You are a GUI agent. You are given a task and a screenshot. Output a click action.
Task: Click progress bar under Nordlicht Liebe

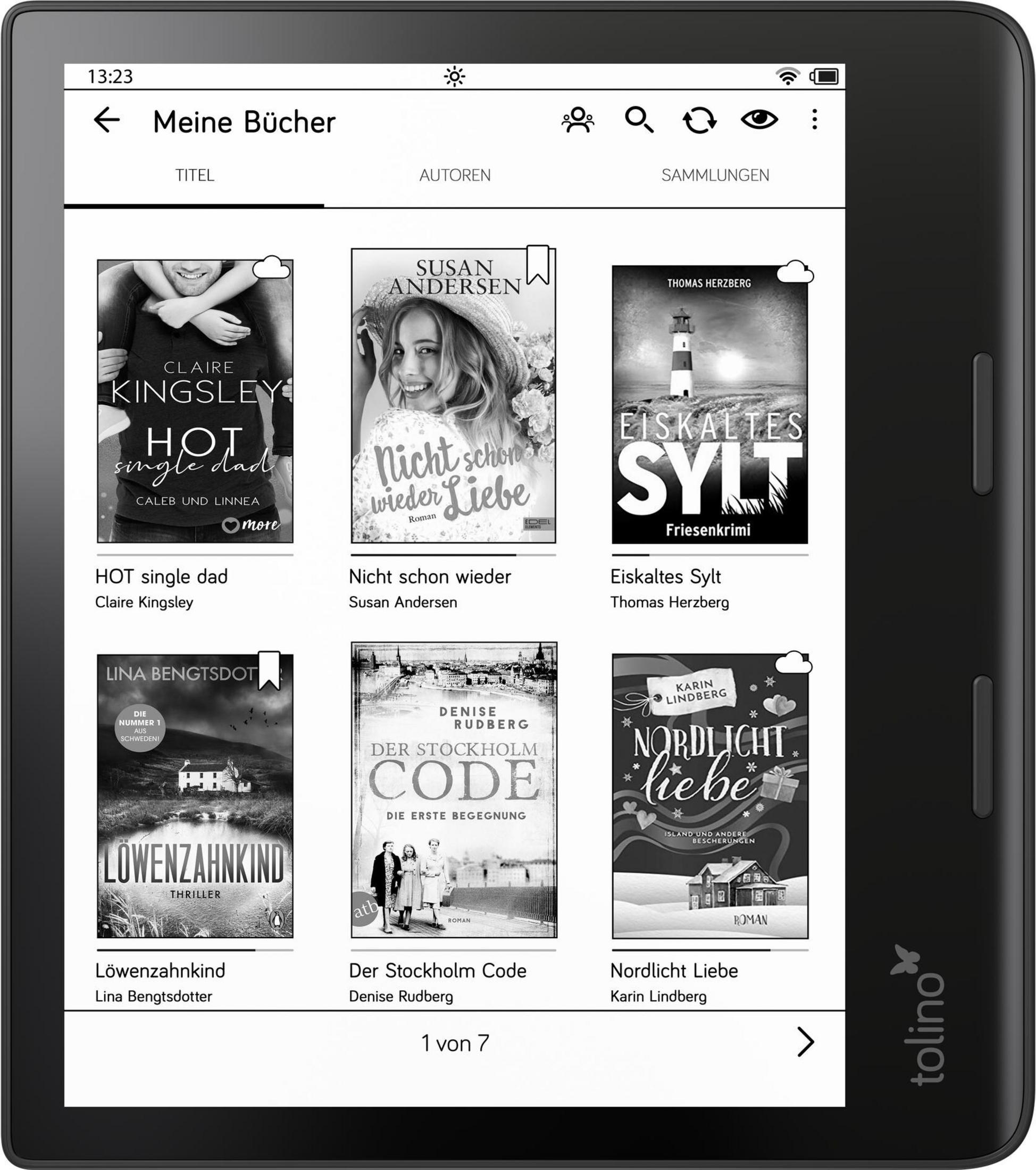coord(711,950)
